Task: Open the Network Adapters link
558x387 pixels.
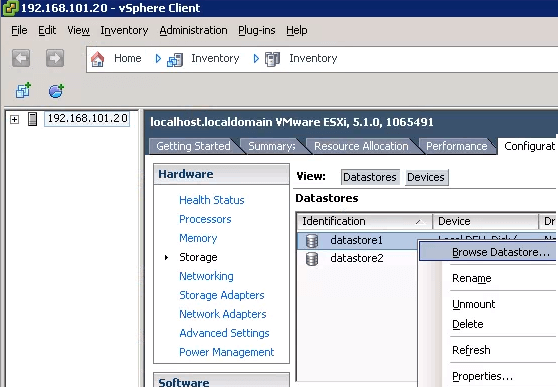Action: (223, 314)
